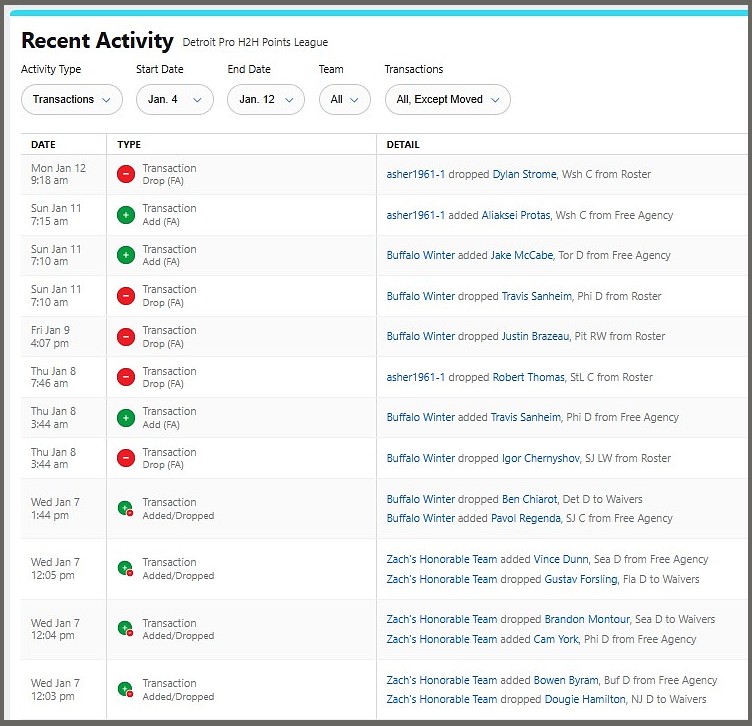Click the Pavol Regenda player link
752x726 pixels.
click(x=527, y=518)
